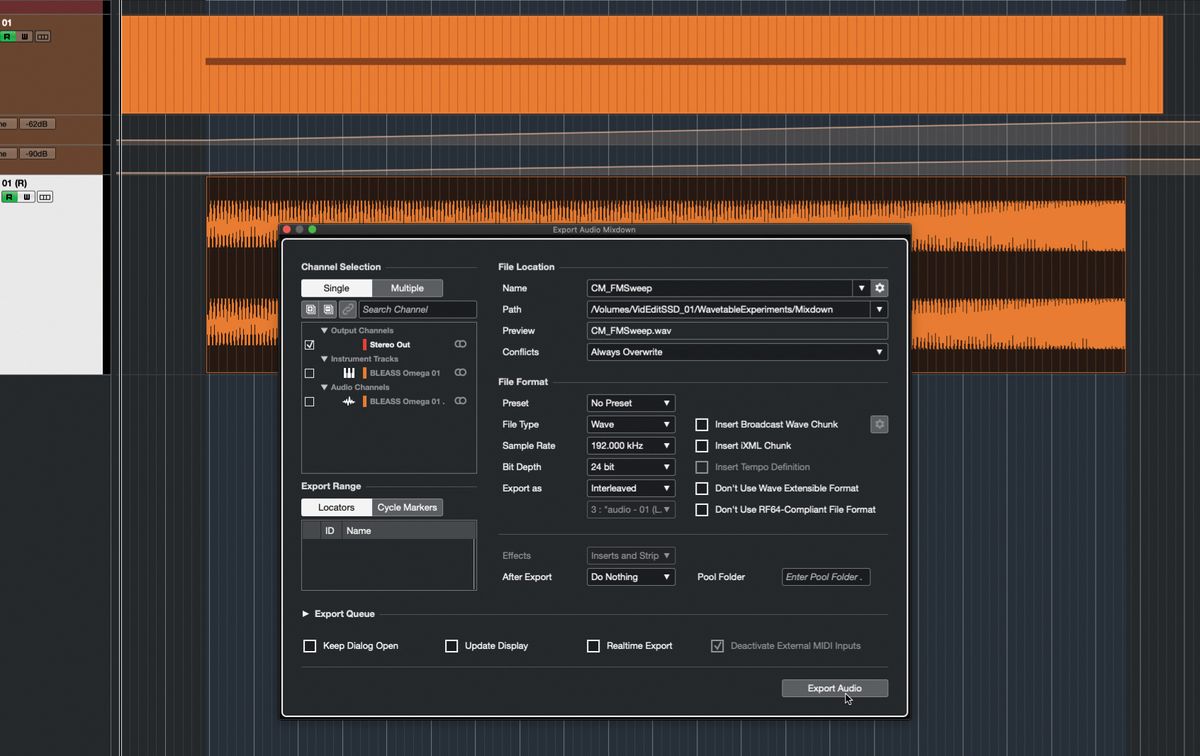Switch to the Cycle Markers tab

[406, 507]
